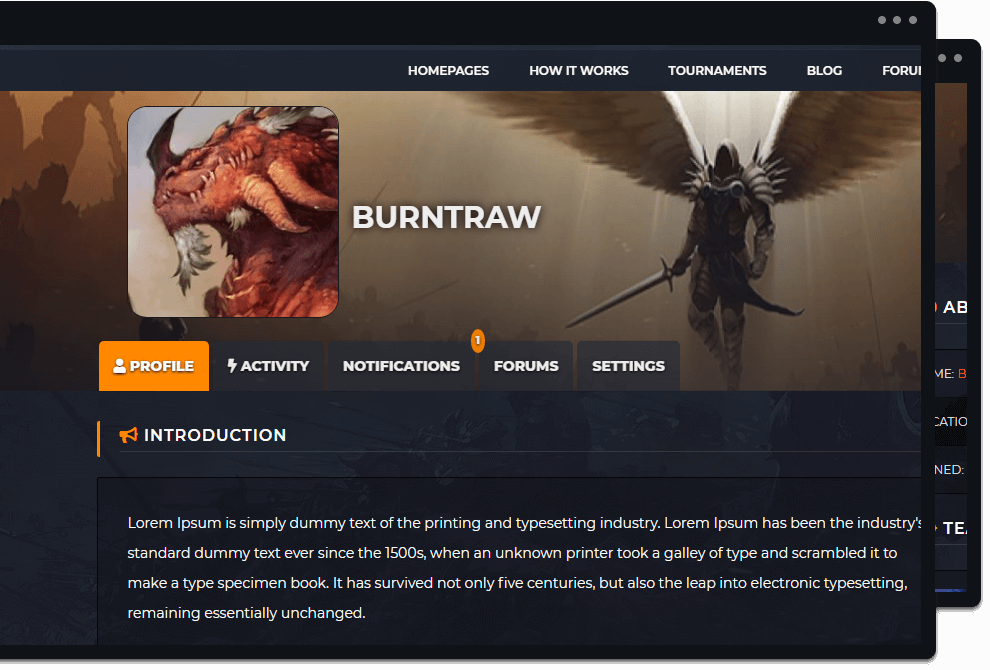This screenshot has height=670, width=990.
Task: Go to How It Works in the navigation
Action: [578, 70]
